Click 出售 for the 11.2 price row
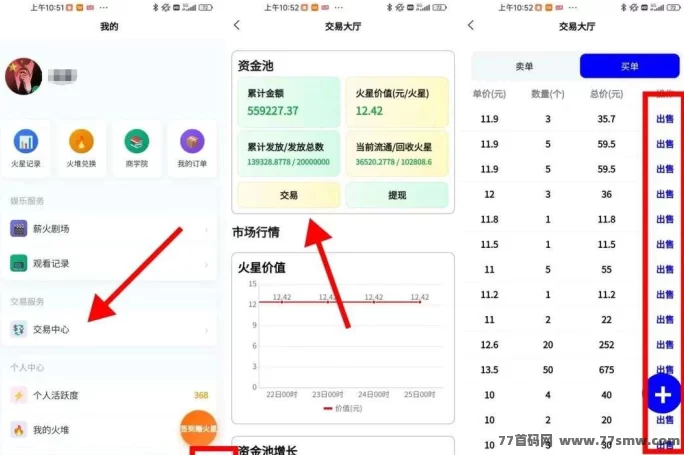Viewport: 684px width, 455px height. (x=665, y=295)
